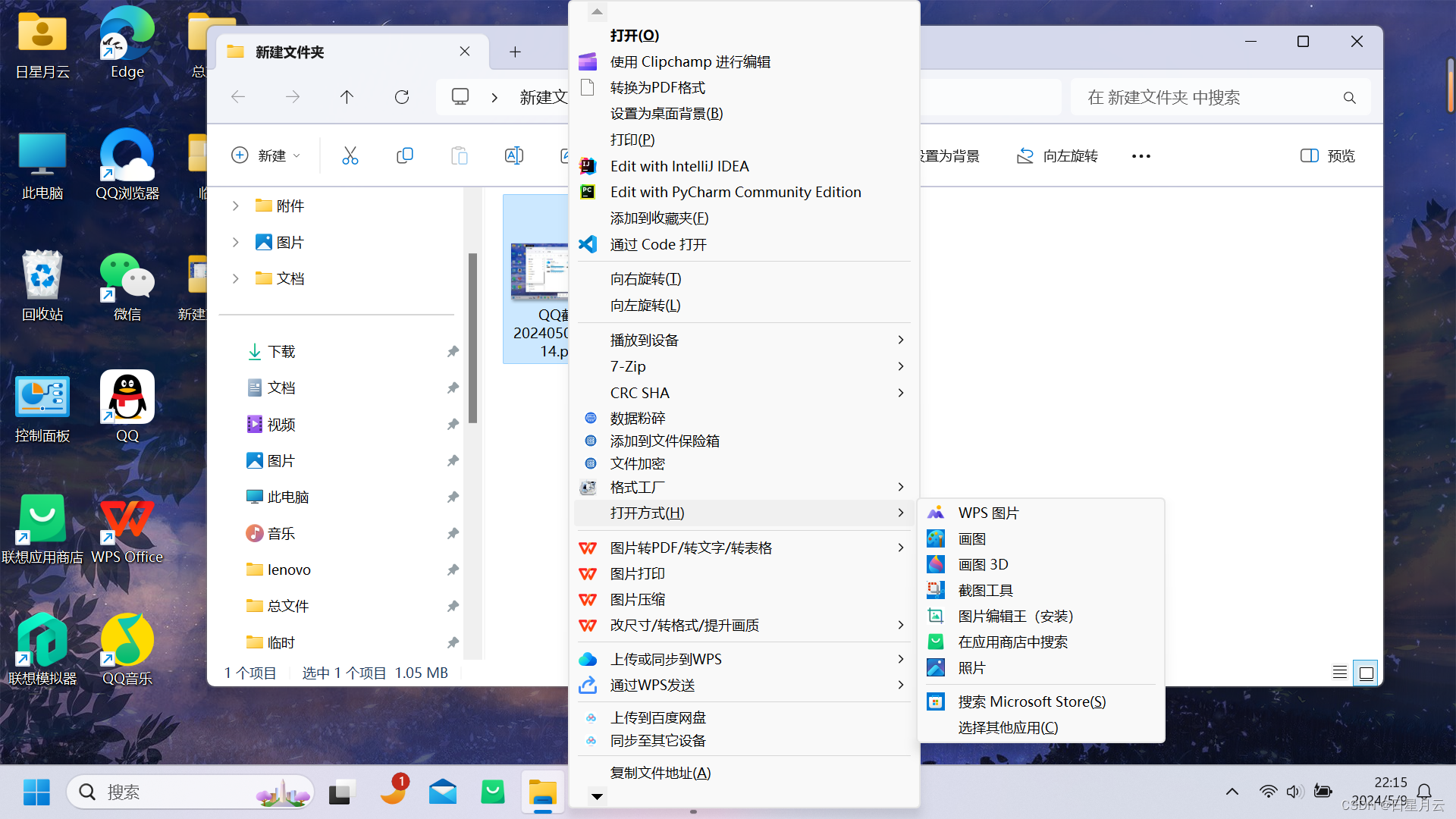
Task: Choose Edit with IntelliJ IDEA
Action: pyautogui.click(x=744, y=166)
